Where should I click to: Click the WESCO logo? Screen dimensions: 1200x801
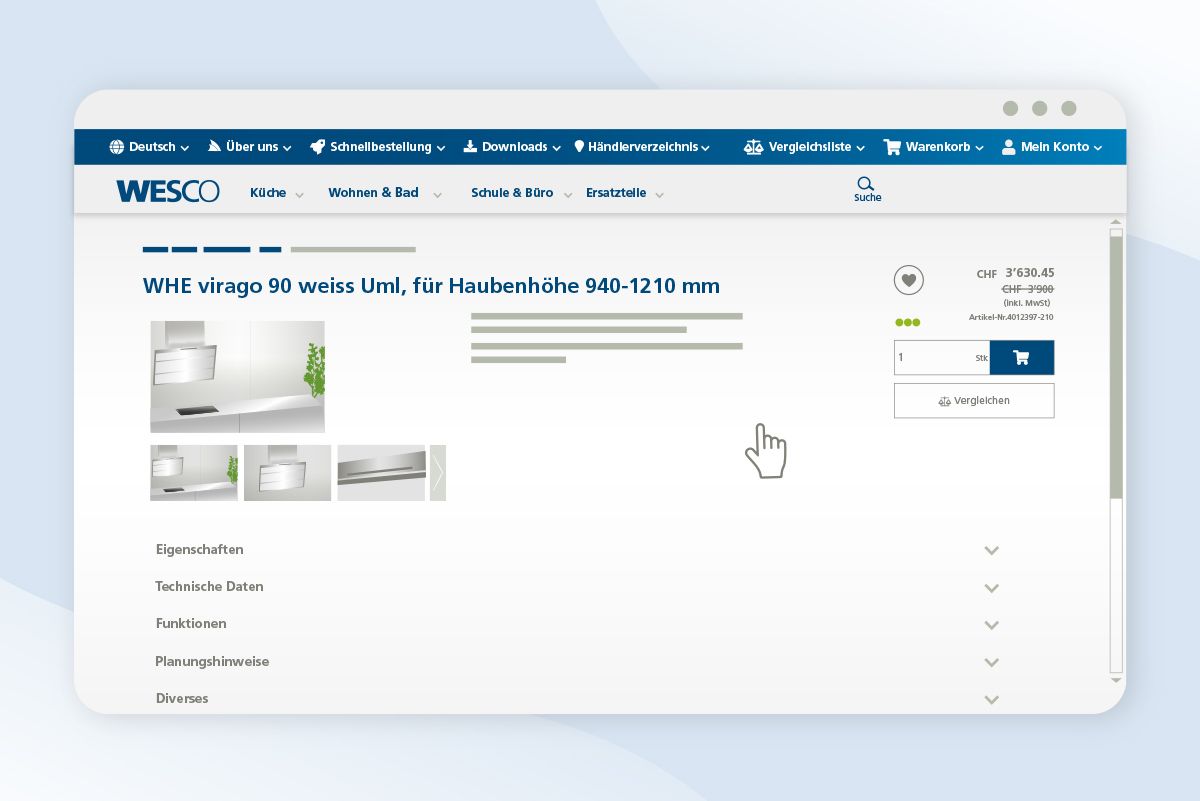pos(167,191)
